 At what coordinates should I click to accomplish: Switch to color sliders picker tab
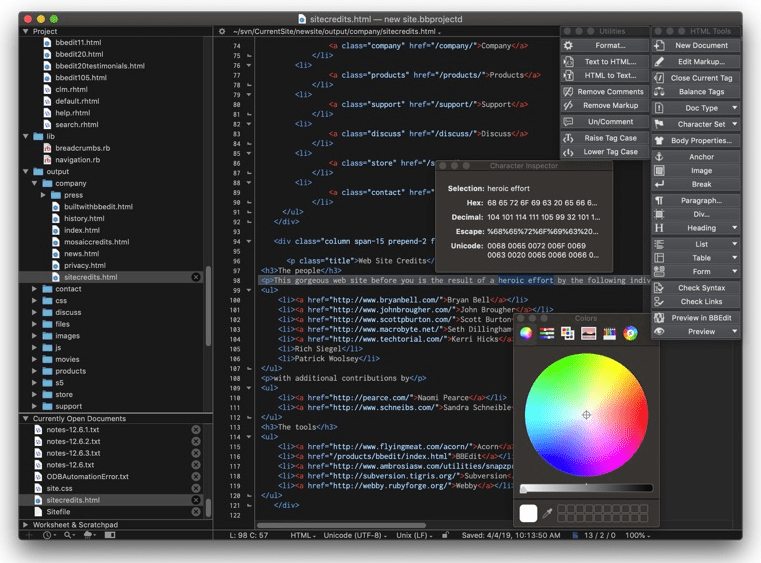pos(547,333)
